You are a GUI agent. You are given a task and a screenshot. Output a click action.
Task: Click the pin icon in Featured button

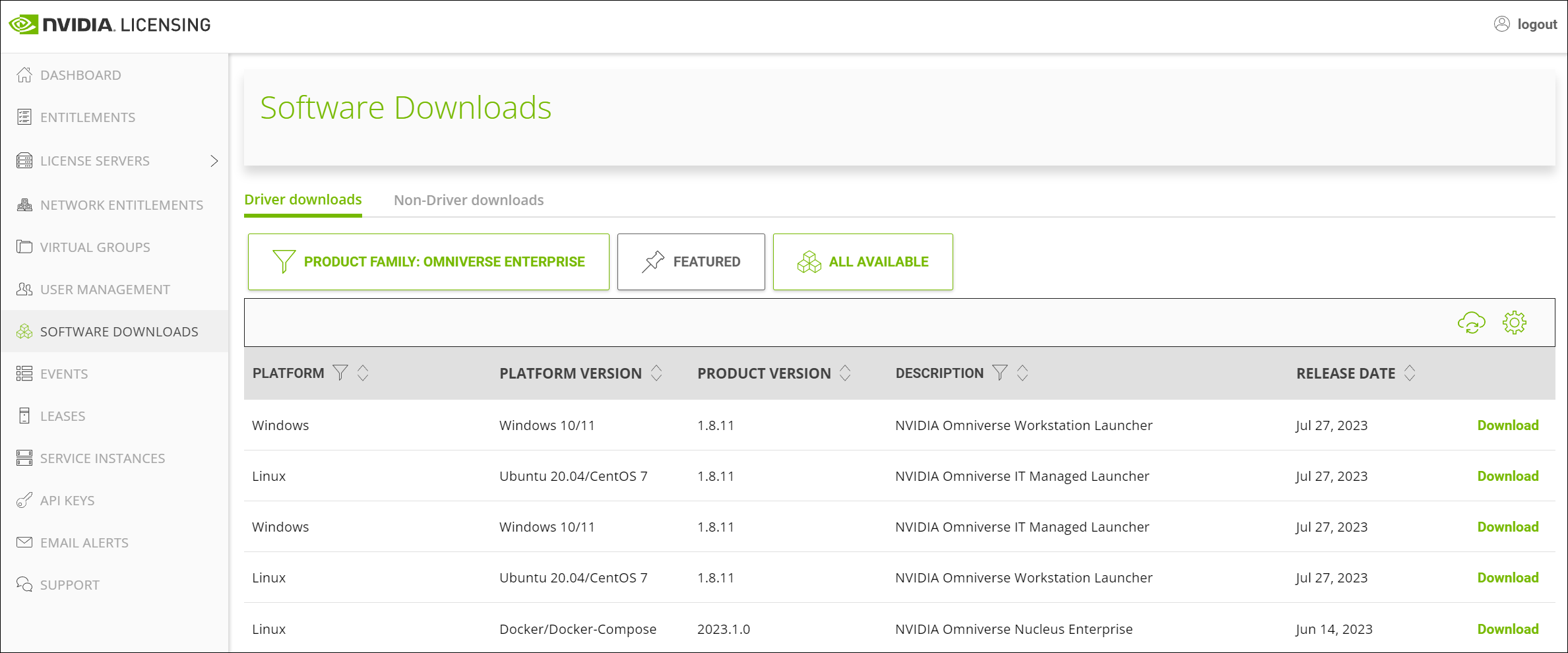pos(652,261)
